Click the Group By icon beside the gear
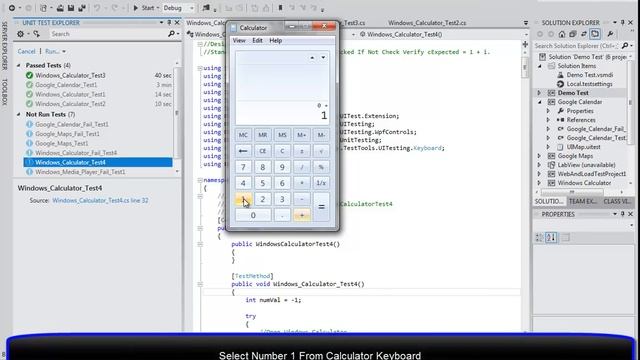 pos(37,34)
